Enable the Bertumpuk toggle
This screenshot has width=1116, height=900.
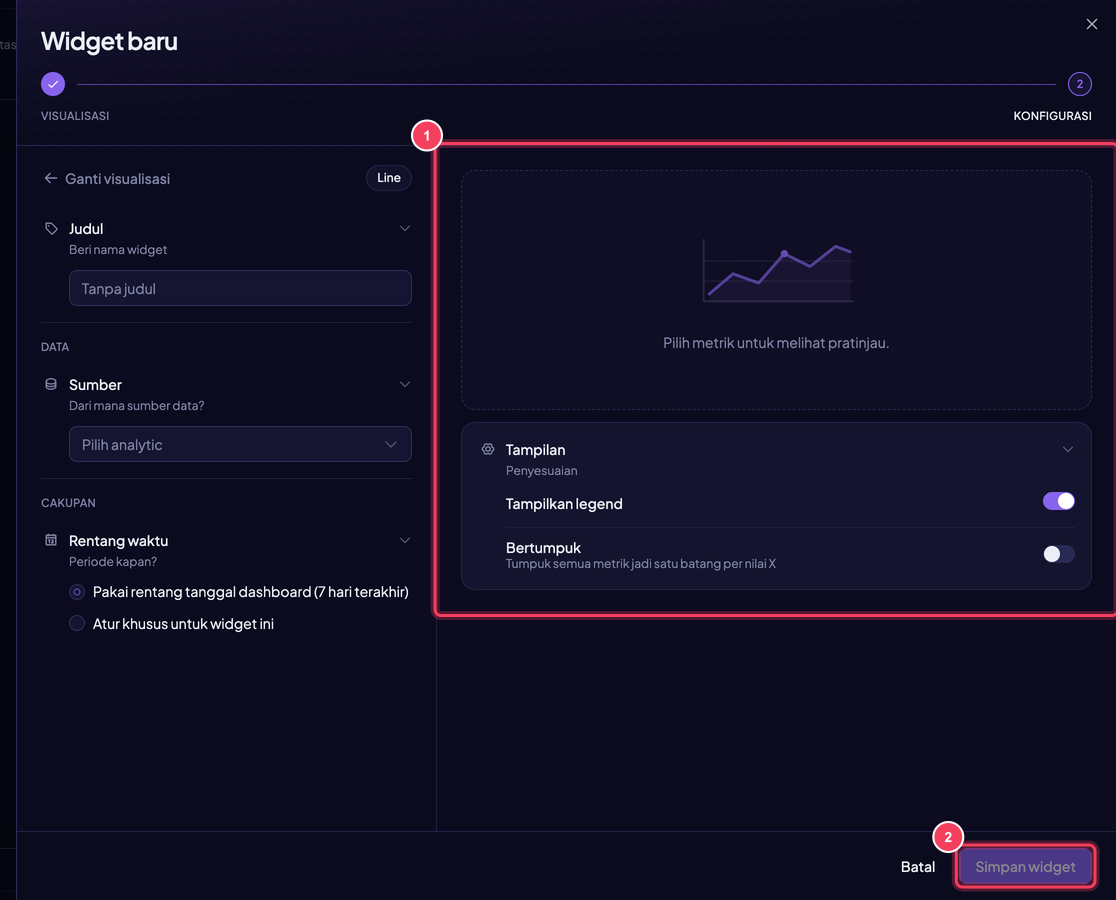pos(1058,554)
